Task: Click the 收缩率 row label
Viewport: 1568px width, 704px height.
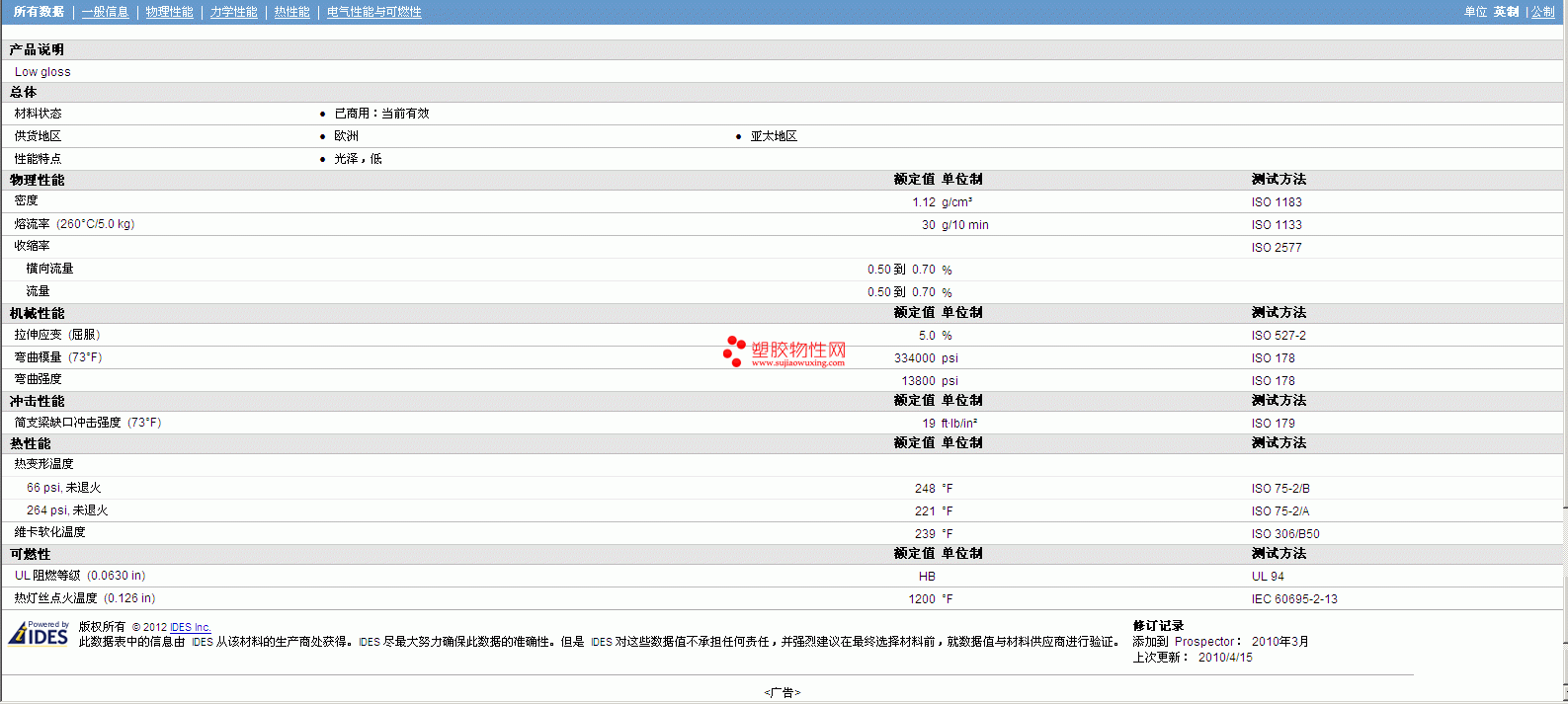Action: point(32,246)
